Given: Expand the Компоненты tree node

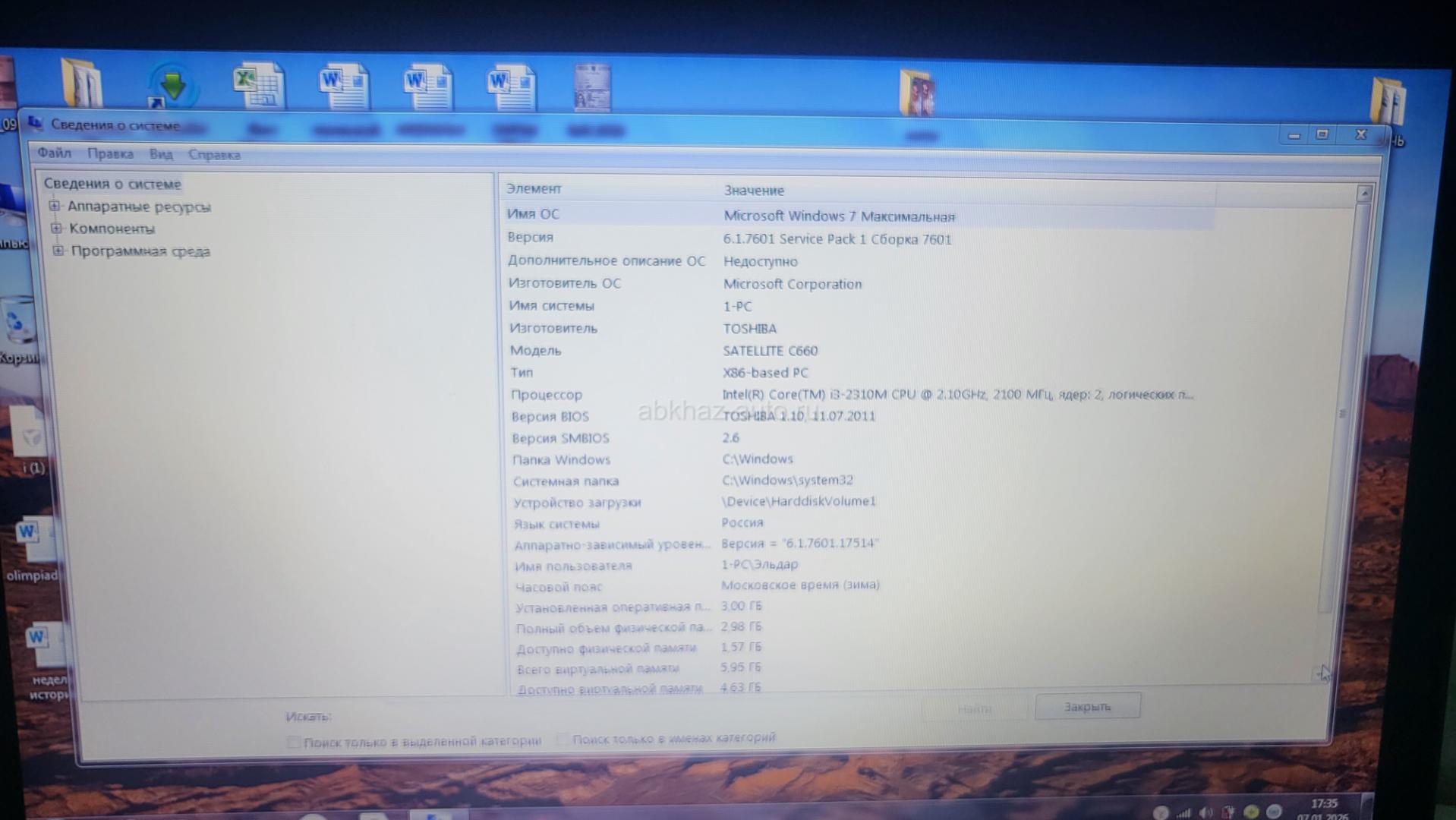Looking at the screenshot, I should click(x=56, y=228).
